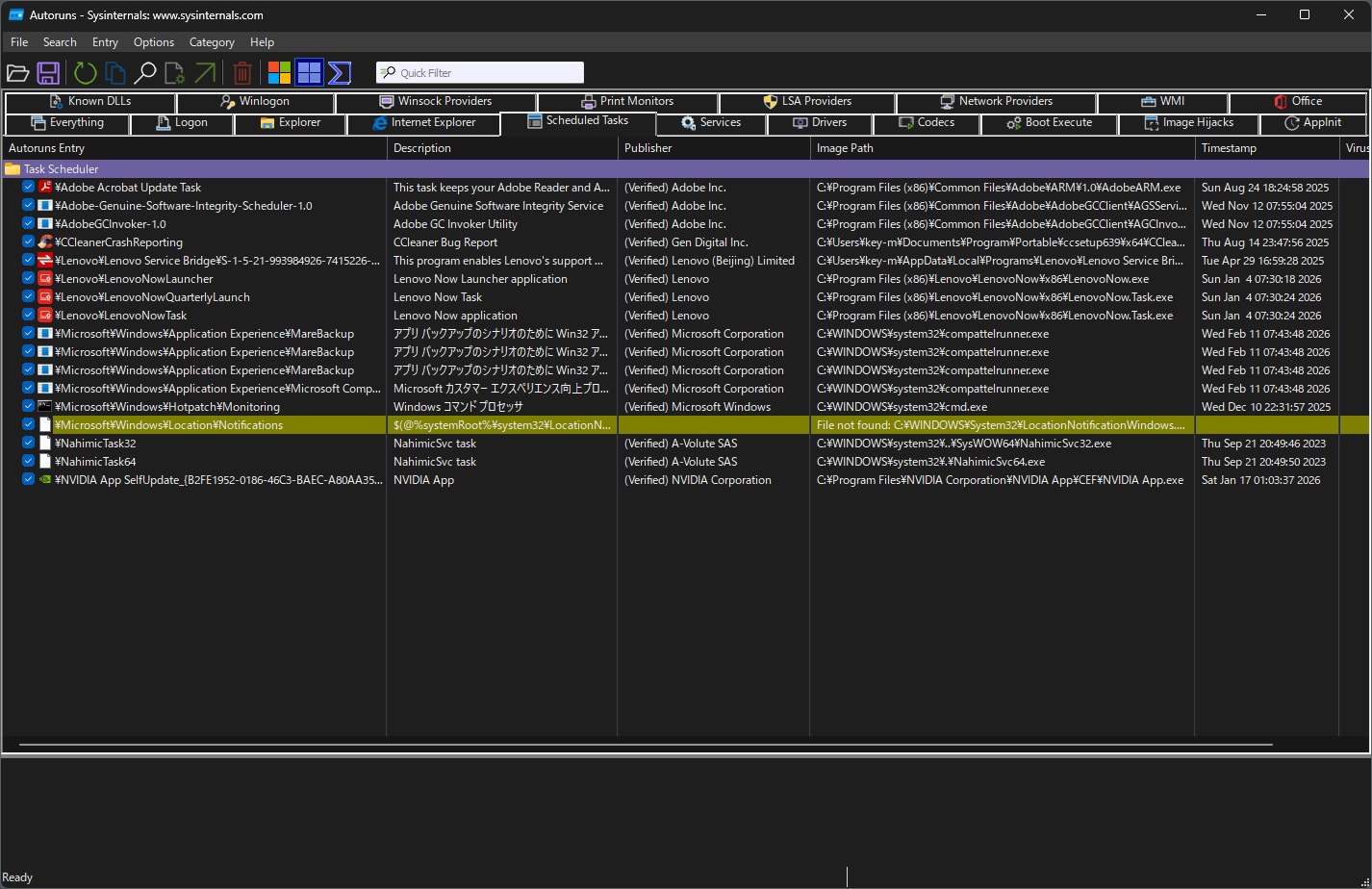Click the LenovoNowLauncher row icon

coord(45,279)
